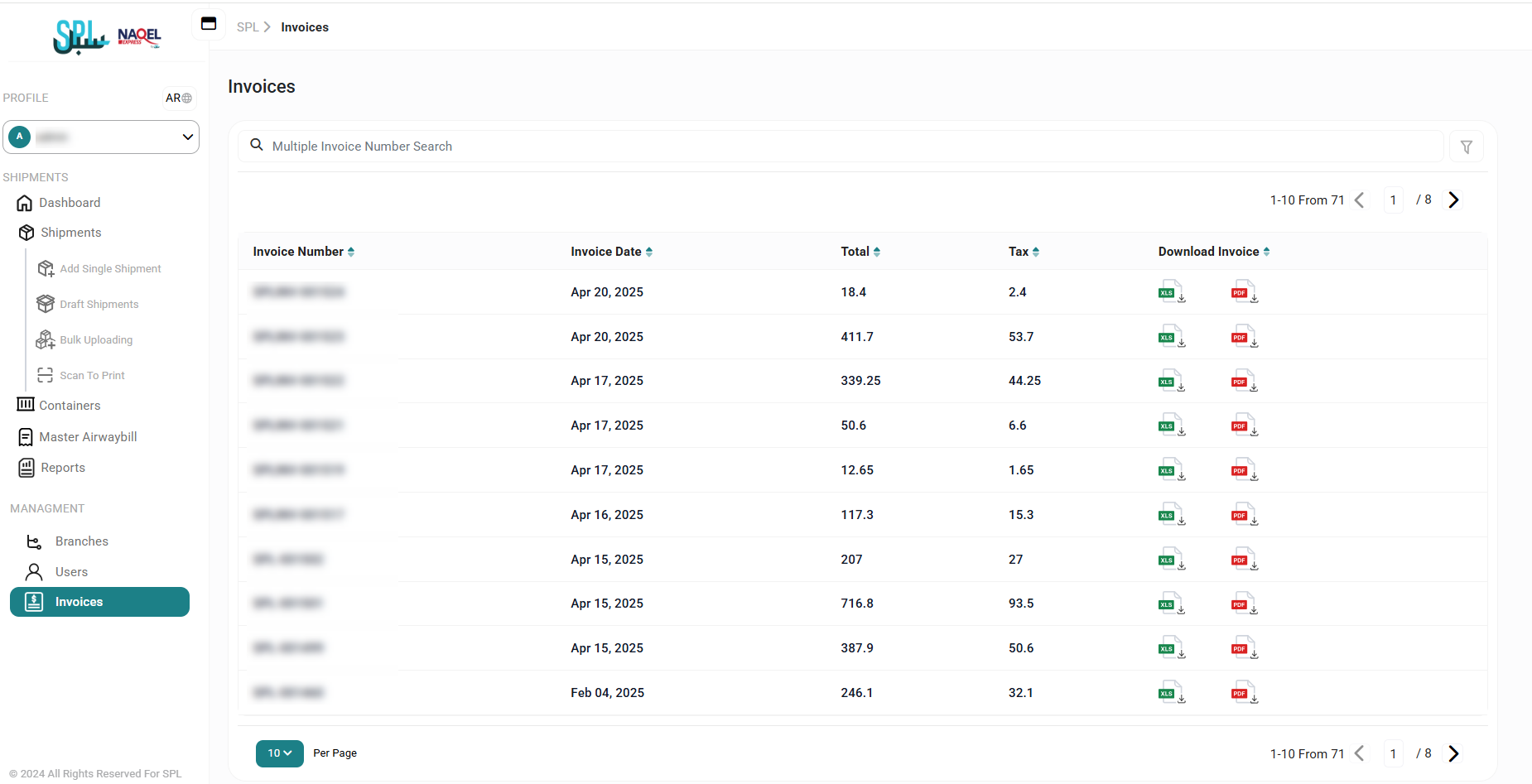Open Add Single Shipment link

click(110, 269)
